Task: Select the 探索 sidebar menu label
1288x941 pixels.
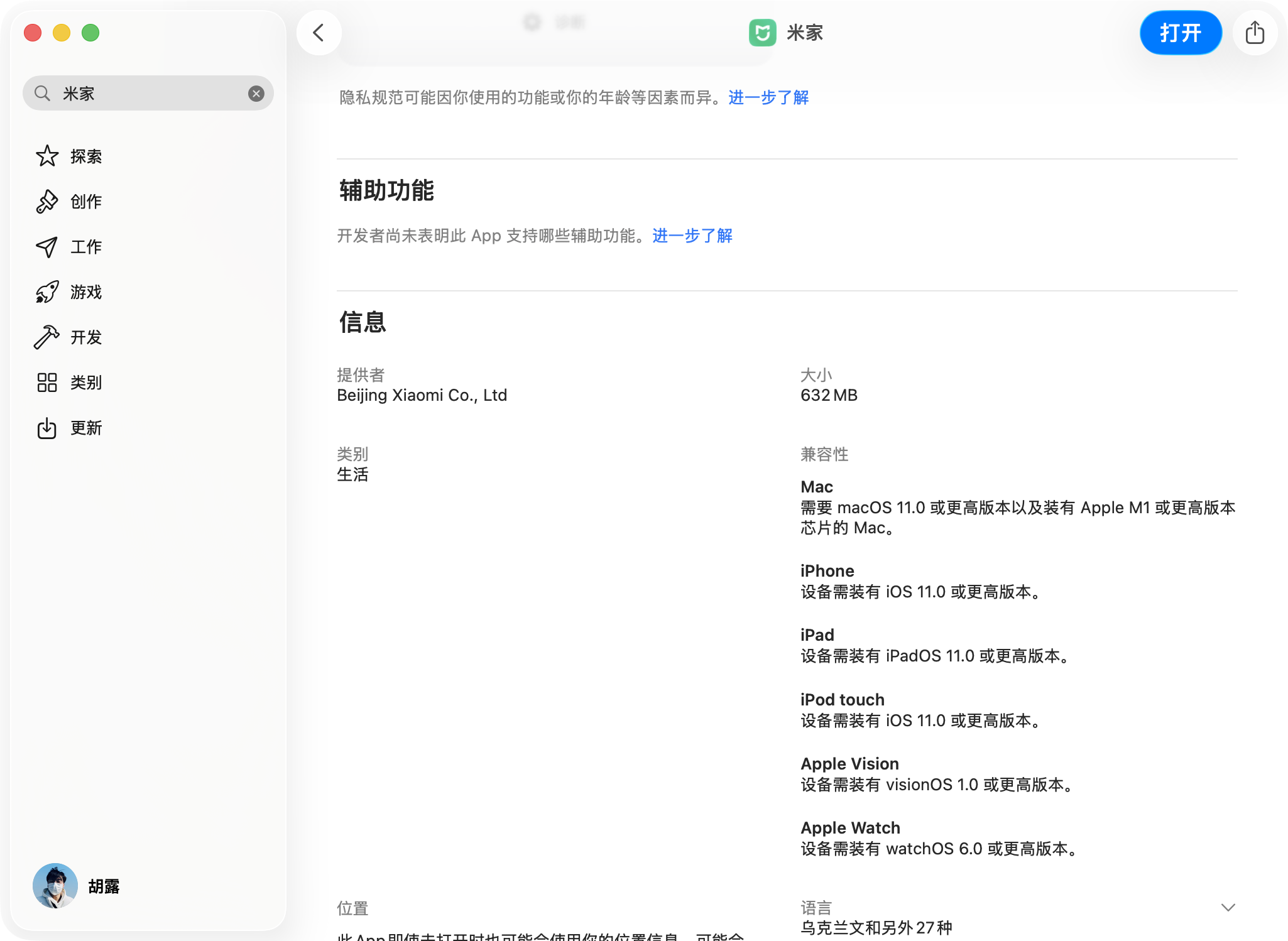Action: click(x=86, y=156)
